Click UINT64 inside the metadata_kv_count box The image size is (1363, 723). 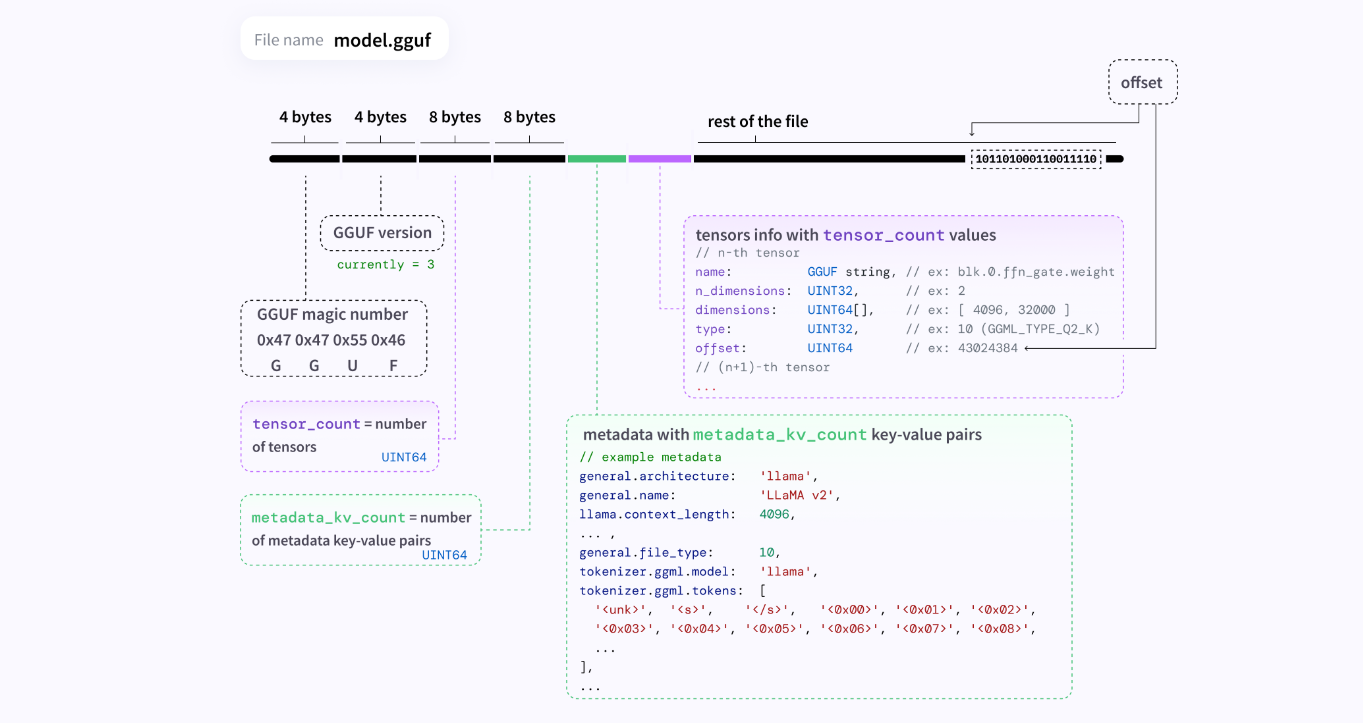click(x=444, y=555)
